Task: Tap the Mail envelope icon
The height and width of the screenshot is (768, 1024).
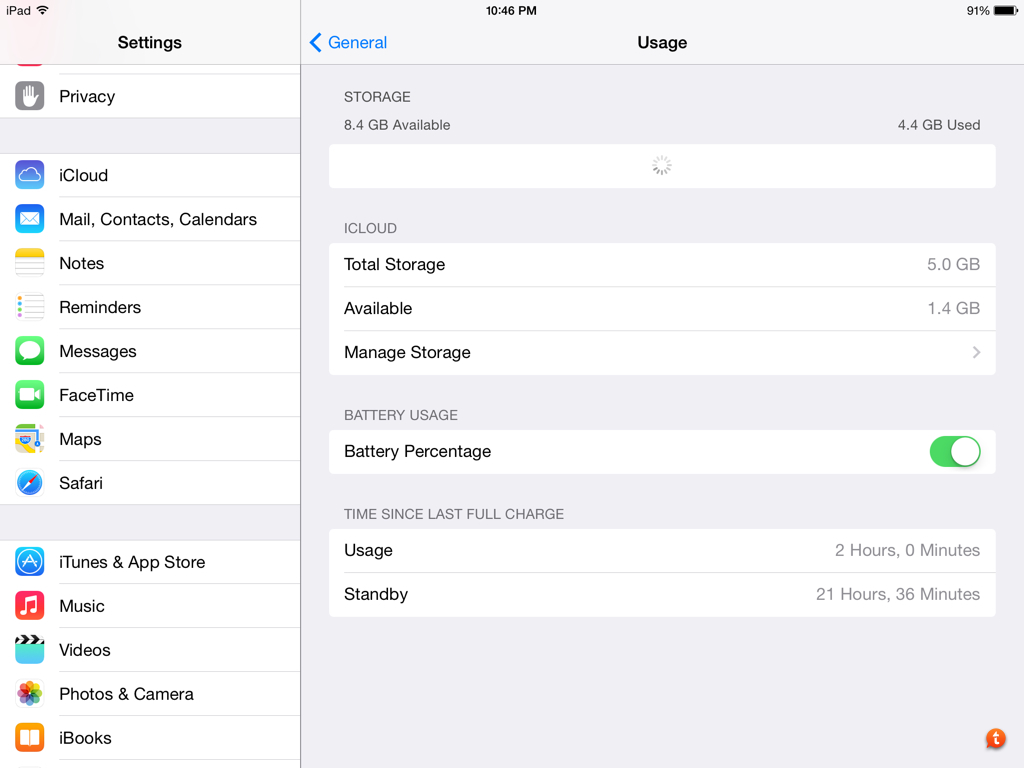Action: 29,219
